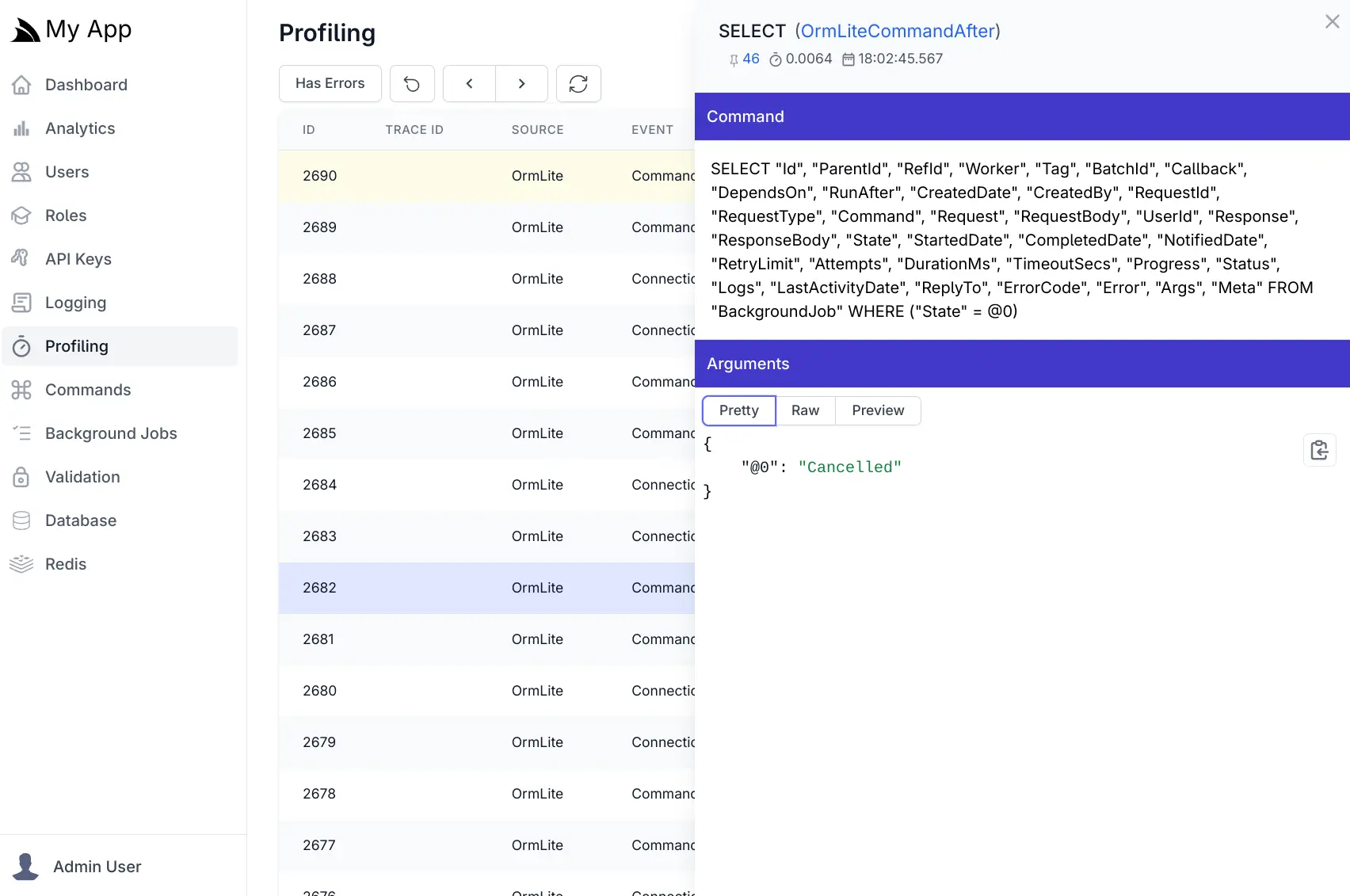Open the Dashboard home icon
This screenshot has width=1350, height=896.
pyautogui.click(x=22, y=85)
